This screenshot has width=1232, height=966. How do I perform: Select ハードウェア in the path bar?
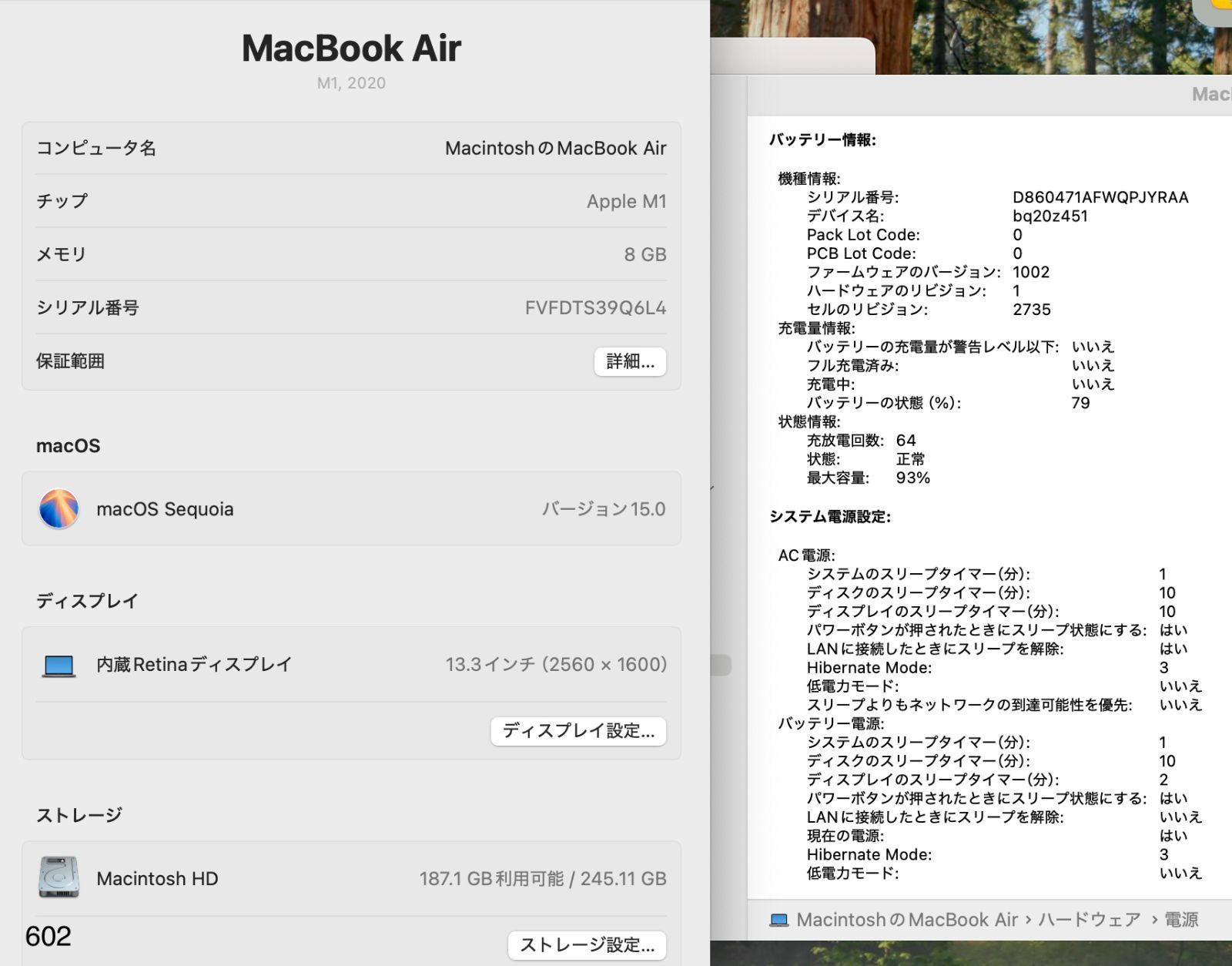pos(1089,920)
